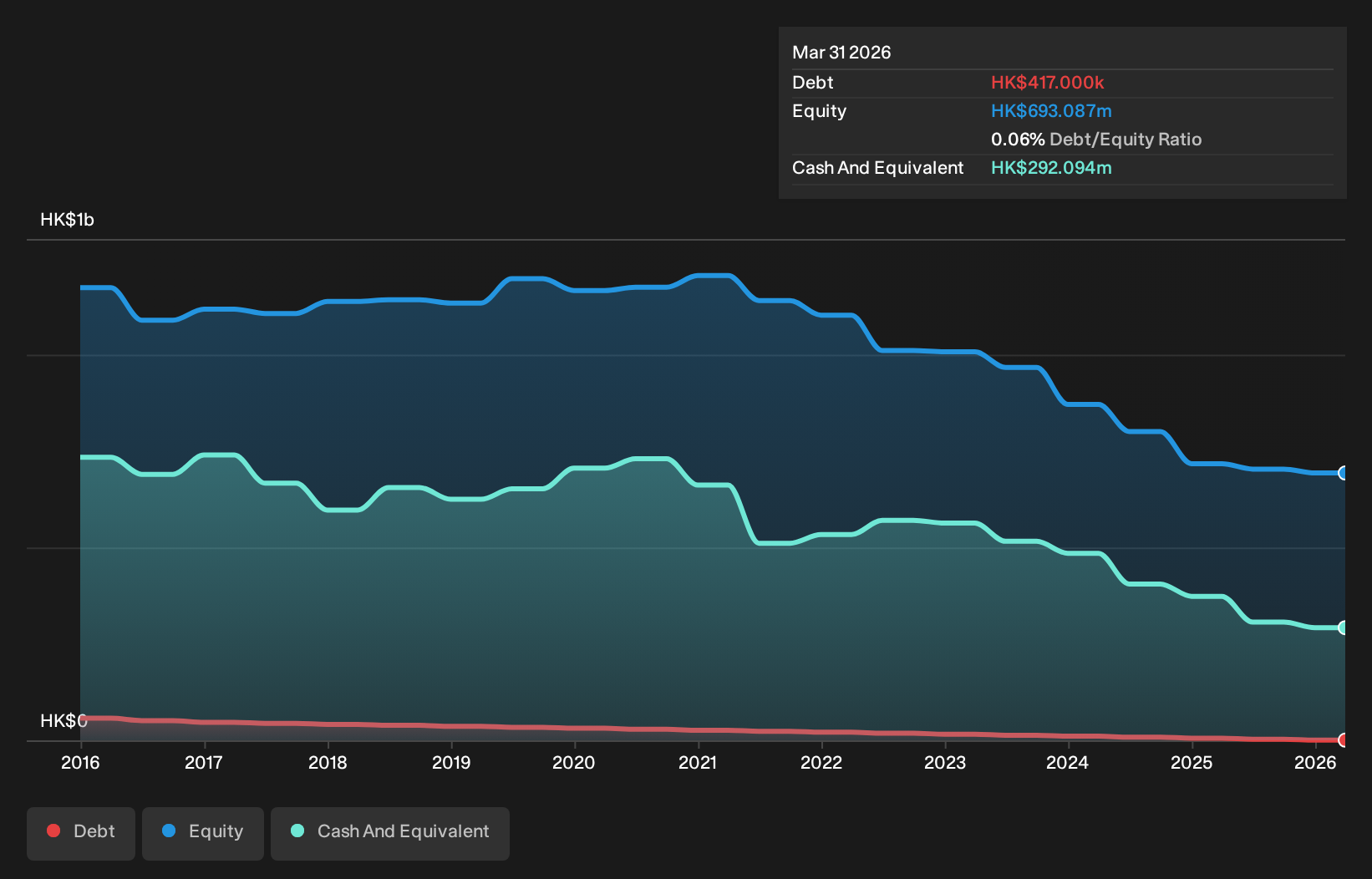Click the 2018 x-axis label
Viewport: 1372px width, 879px height.
328,762
